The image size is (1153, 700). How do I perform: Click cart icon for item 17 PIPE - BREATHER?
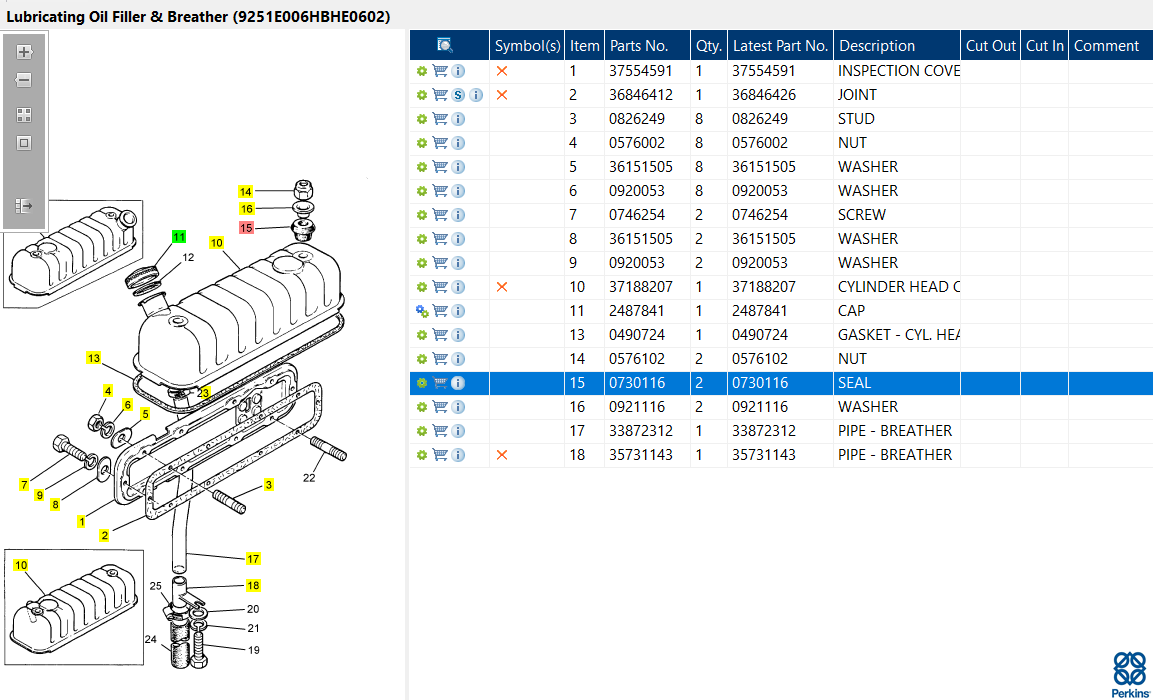[440, 431]
